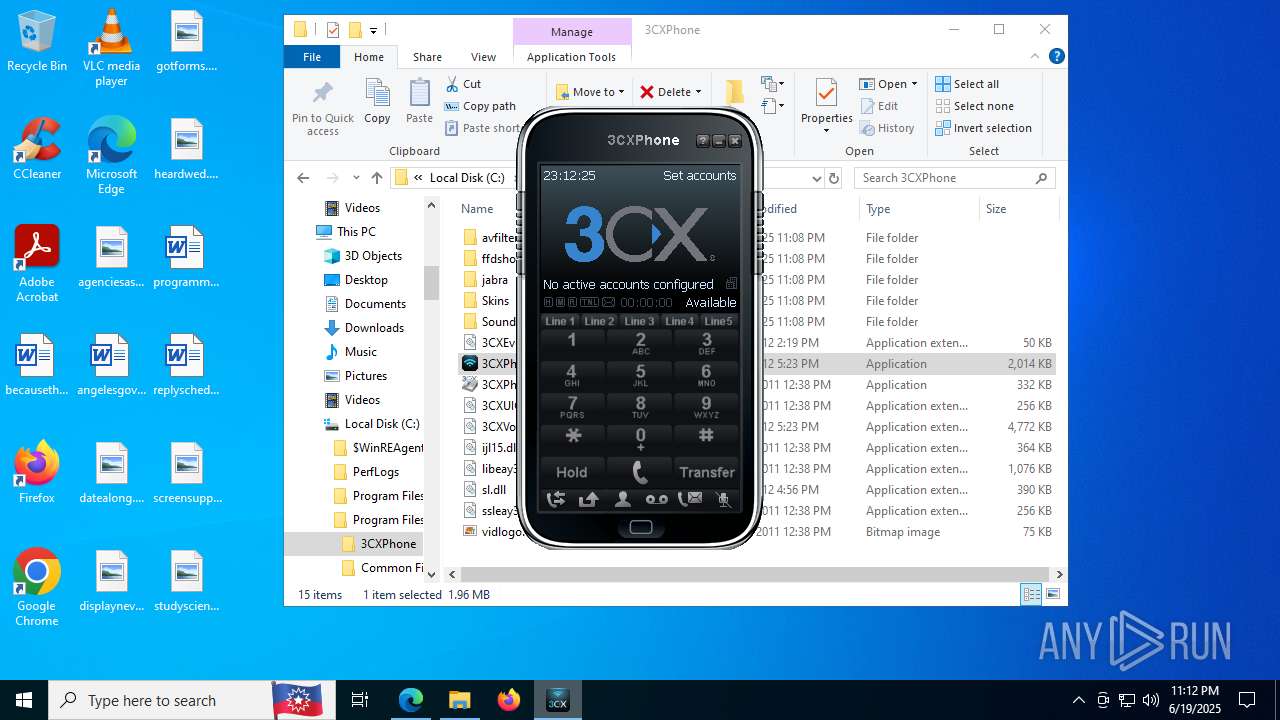
Task: Click Invert selection in ribbon
Action: pyautogui.click(x=983, y=128)
